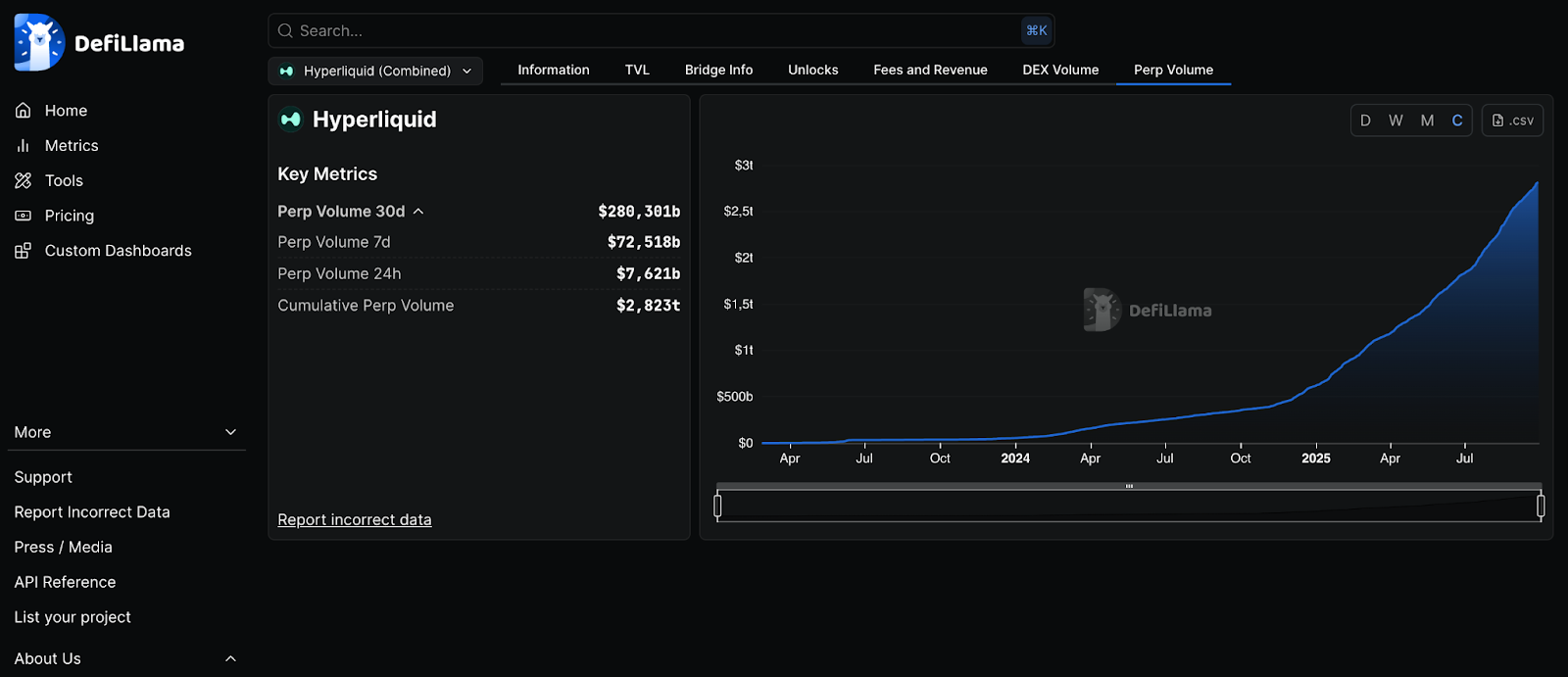The image size is (1568, 677).
Task: Go to the DEX Volume tab
Action: click(x=1060, y=70)
